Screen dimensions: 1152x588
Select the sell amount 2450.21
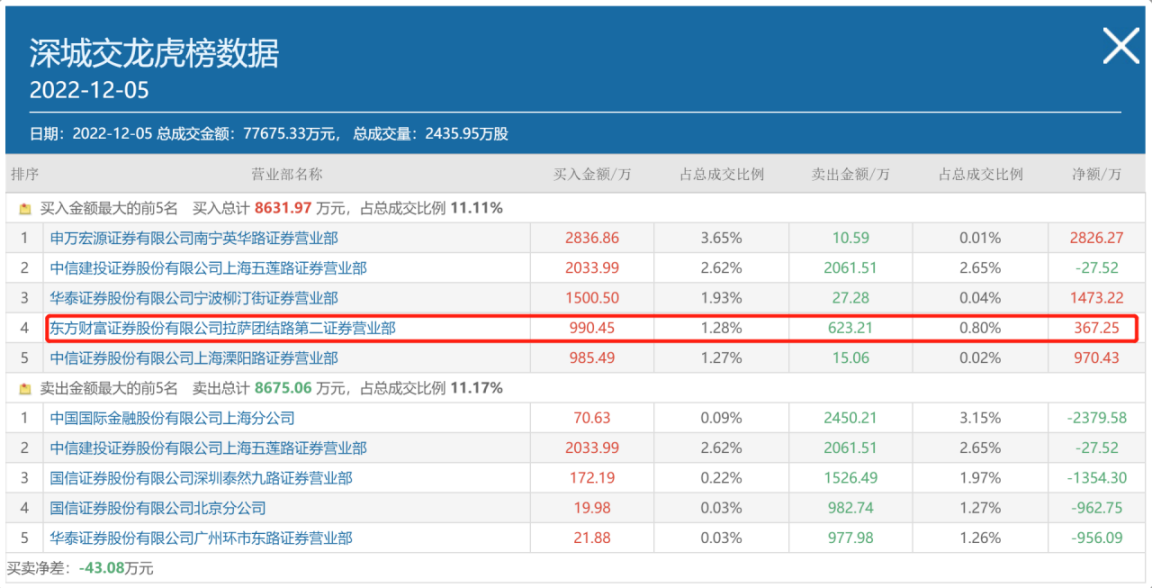(x=851, y=418)
